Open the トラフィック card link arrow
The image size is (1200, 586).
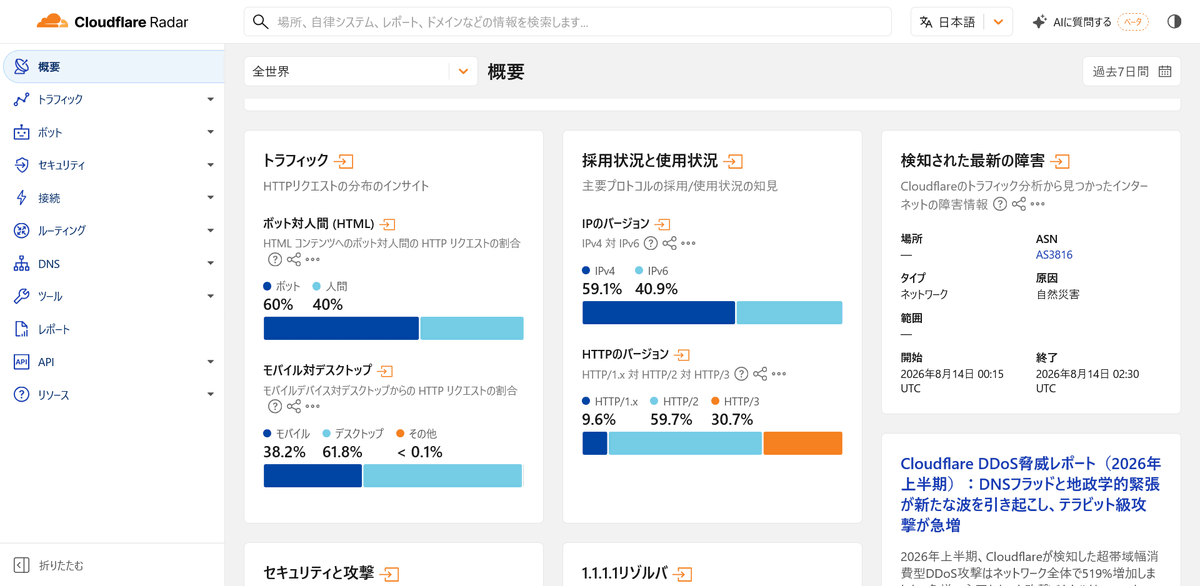click(x=345, y=161)
